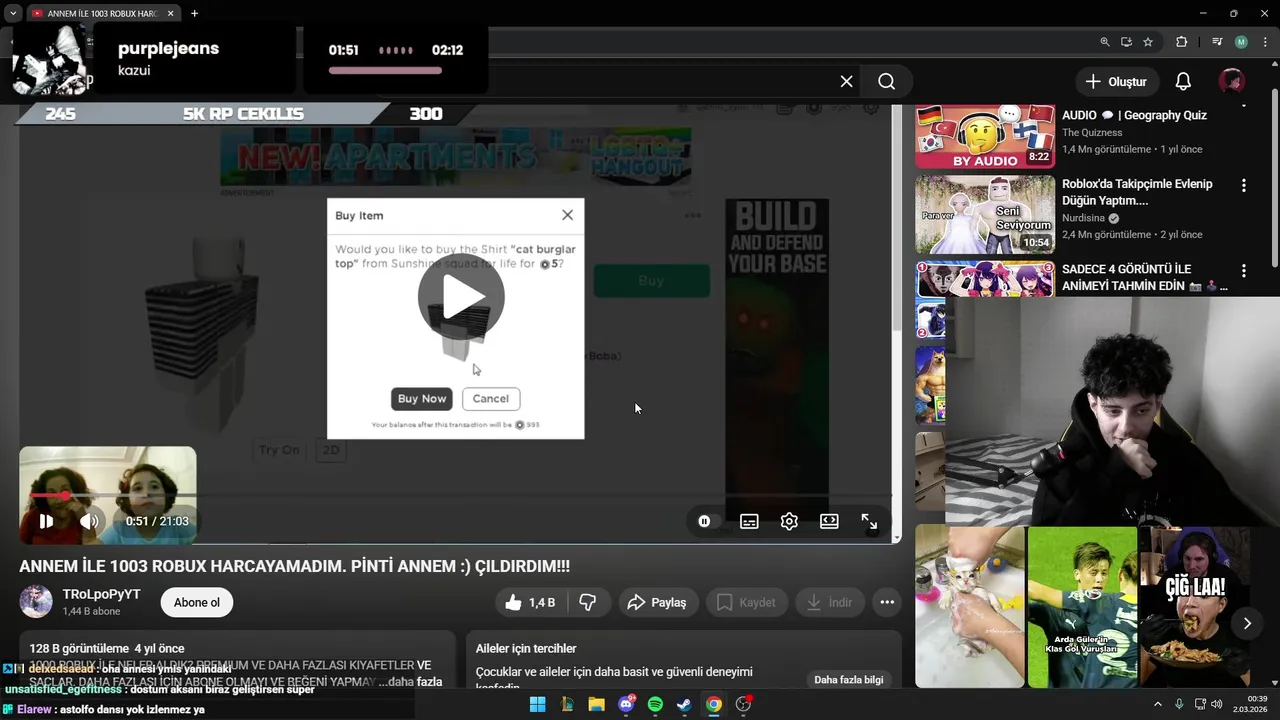Like the video (1,4 B)

pos(531,602)
